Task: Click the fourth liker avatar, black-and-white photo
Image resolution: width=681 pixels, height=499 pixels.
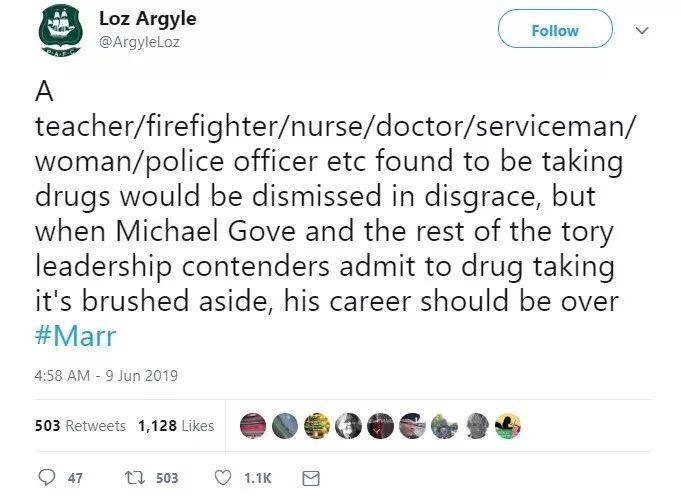Action: [x=350, y=425]
